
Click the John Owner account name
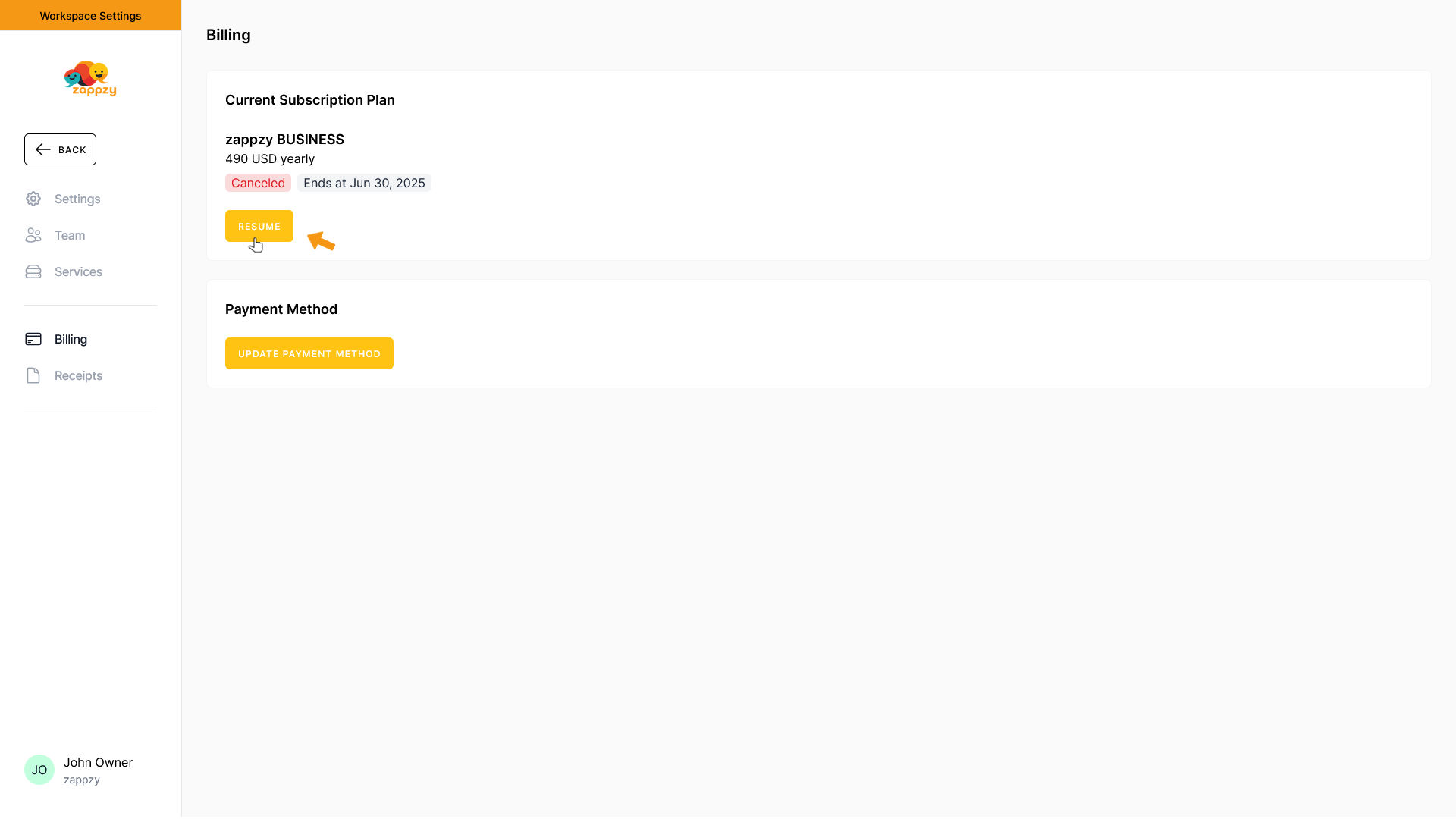coord(98,762)
